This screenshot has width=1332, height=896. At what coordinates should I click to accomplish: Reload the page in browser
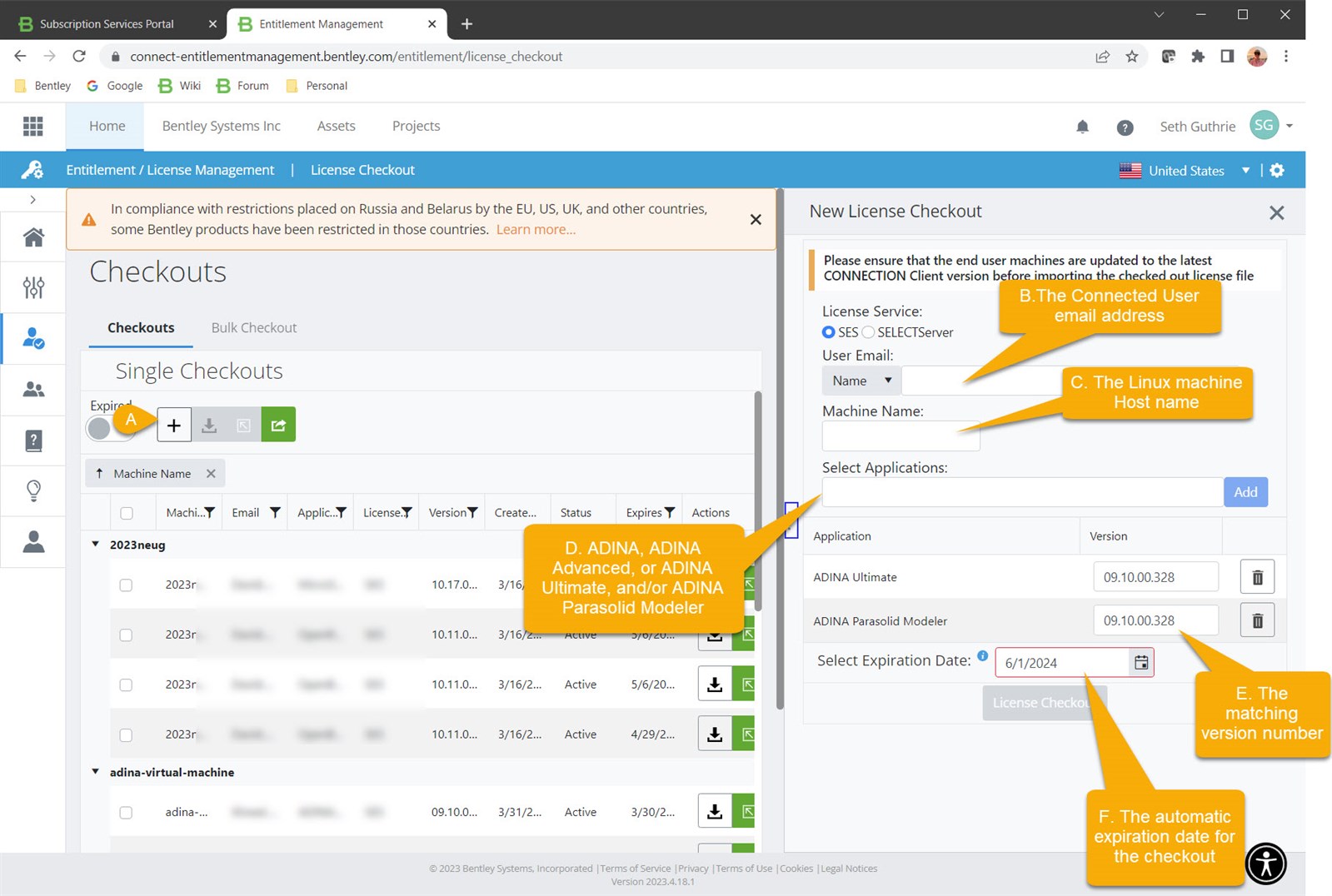79,57
